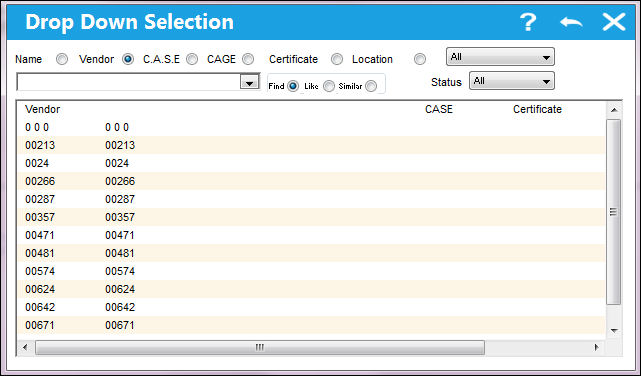Click the vertical scrollbar up arrow
This screenshot has width=641, height=376.
point(614,110)
